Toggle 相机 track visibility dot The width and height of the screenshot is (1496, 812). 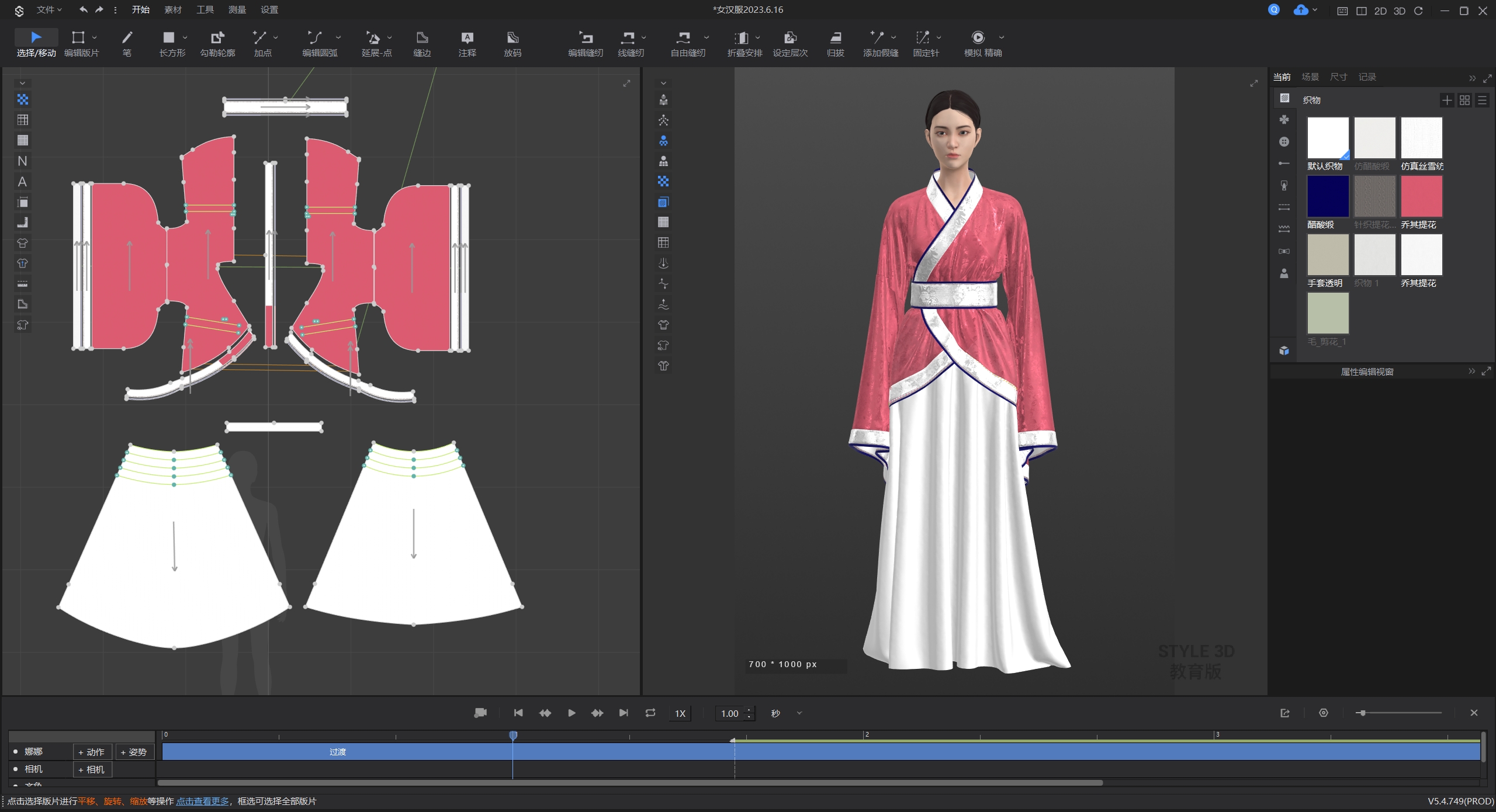[16, 769]
